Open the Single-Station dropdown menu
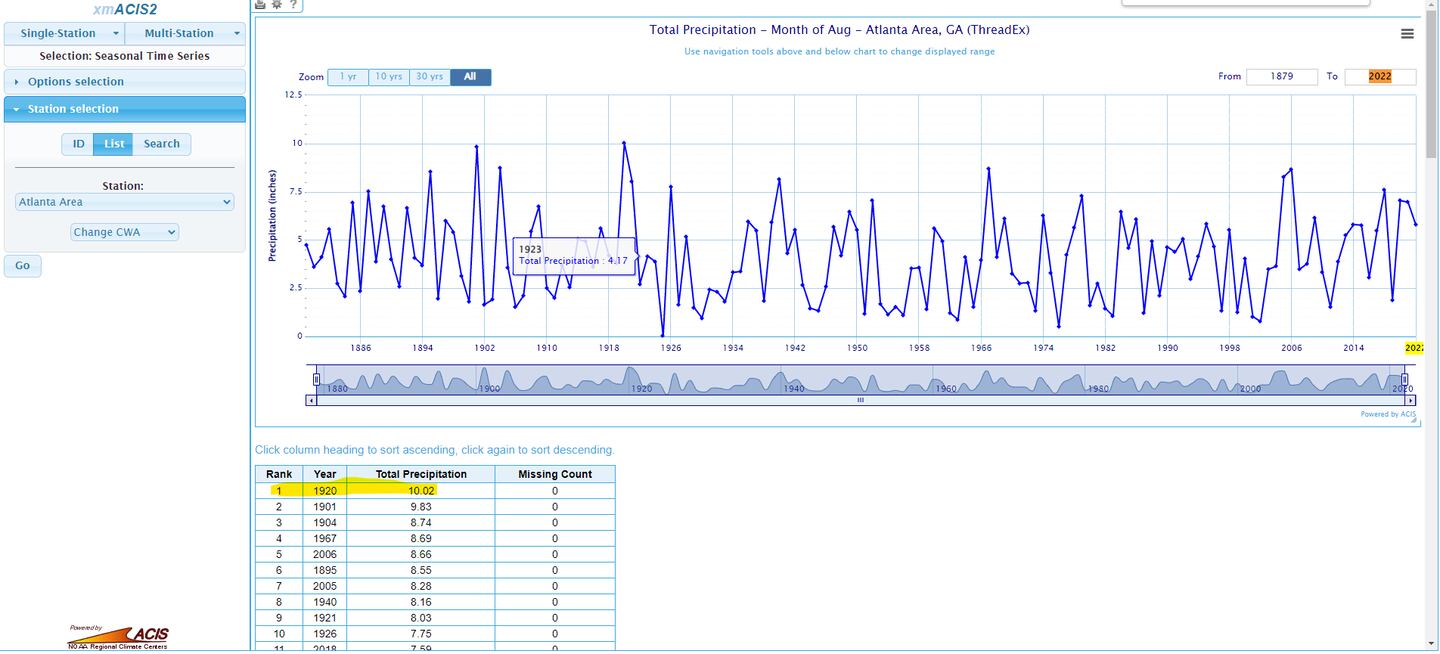1440x654 pixels. (64, 33)
